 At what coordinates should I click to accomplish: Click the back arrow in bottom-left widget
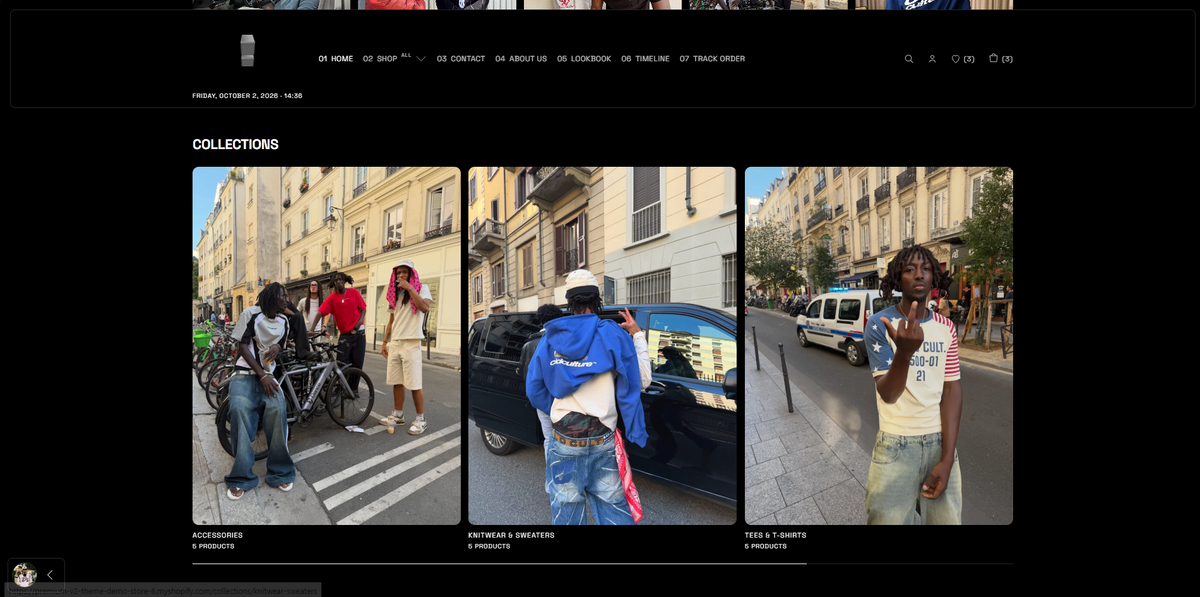(50, 575)
